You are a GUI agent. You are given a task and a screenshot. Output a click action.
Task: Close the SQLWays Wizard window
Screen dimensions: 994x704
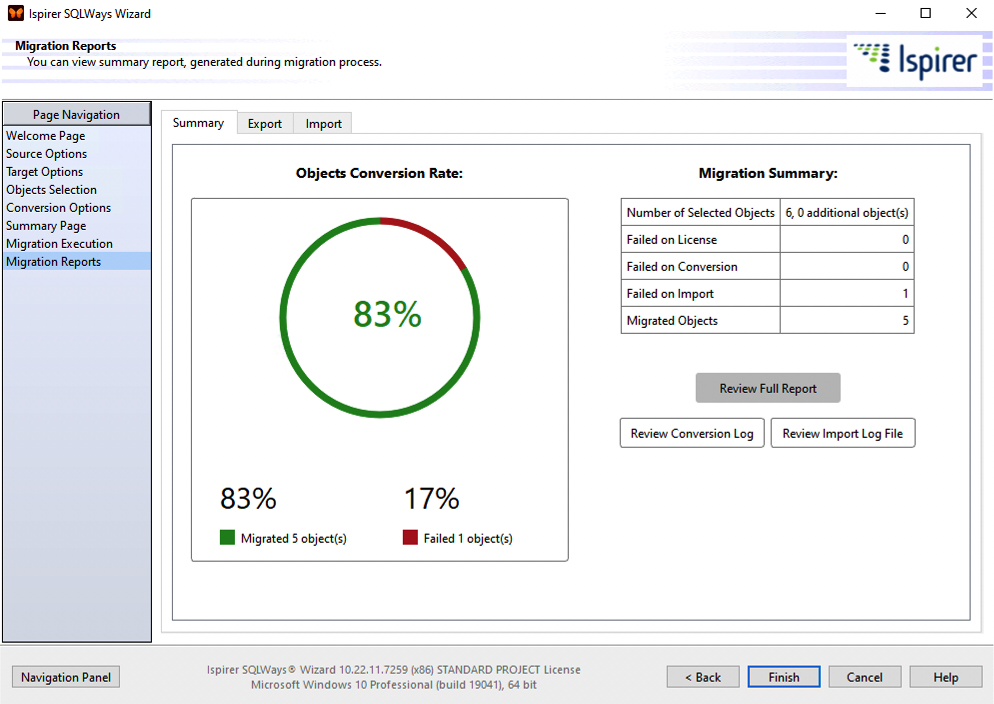pos(971,13)
